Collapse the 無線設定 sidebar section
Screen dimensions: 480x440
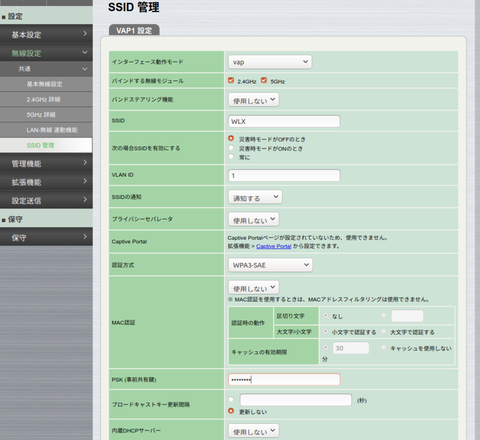click(46, 53)
